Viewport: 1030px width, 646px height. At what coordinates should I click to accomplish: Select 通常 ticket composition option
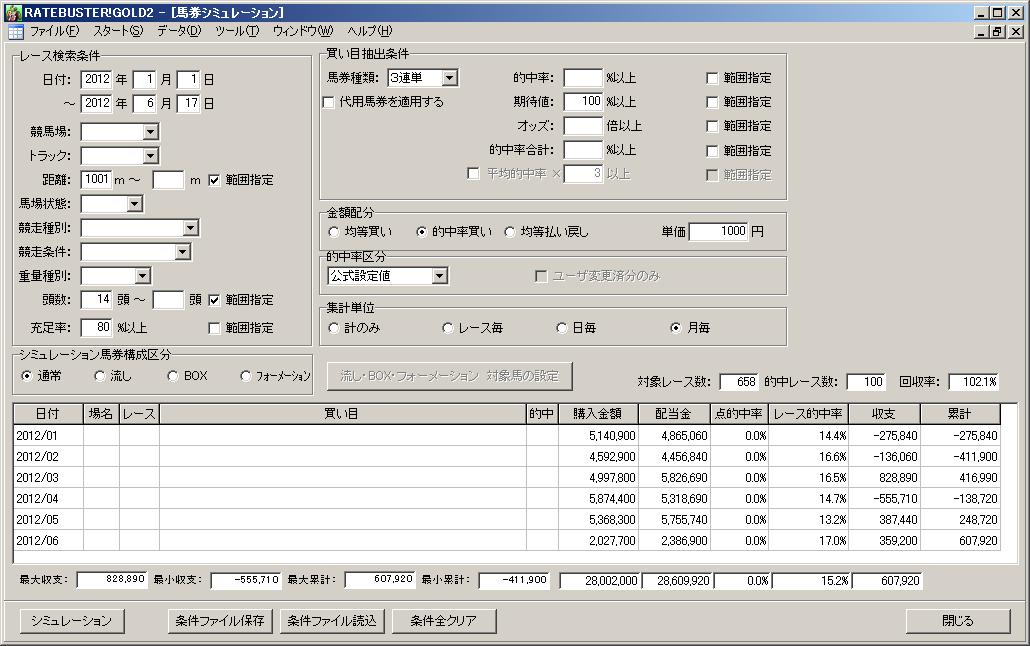click(x=26, y=376)
